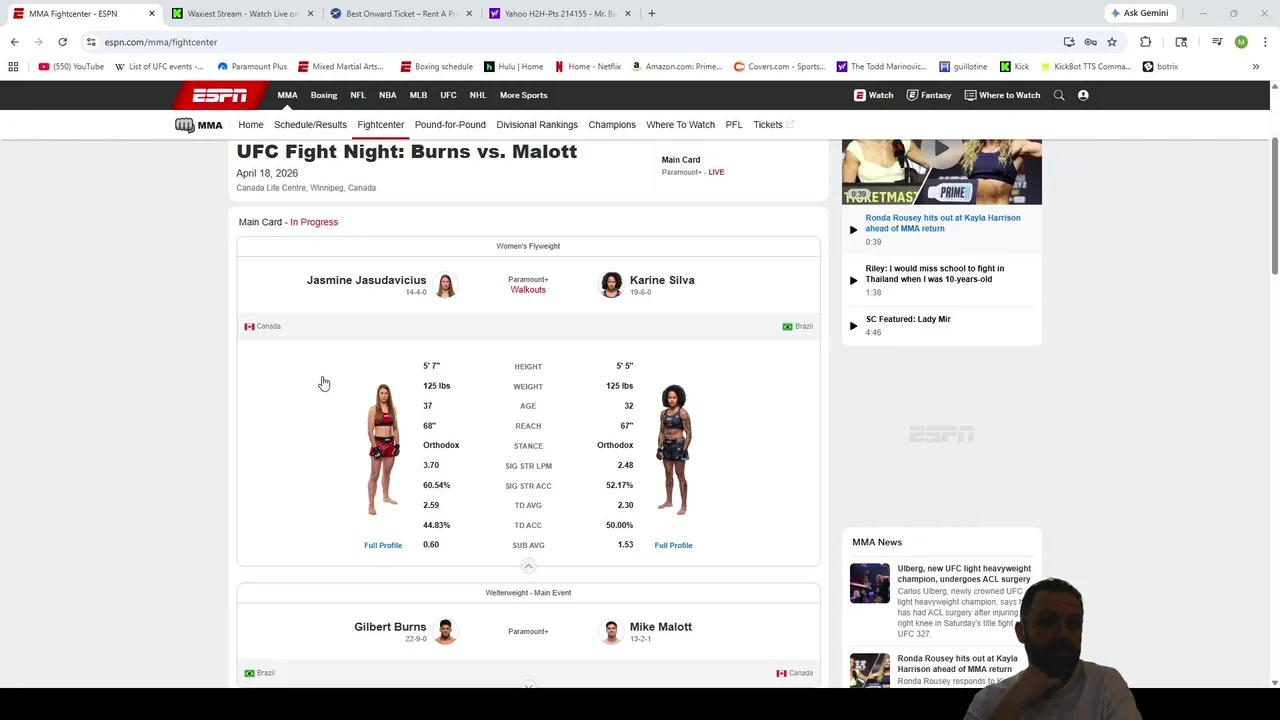Open Tickets link
Image resolution: width=1280 pixels, height=720 pixels.
[773, 125]
